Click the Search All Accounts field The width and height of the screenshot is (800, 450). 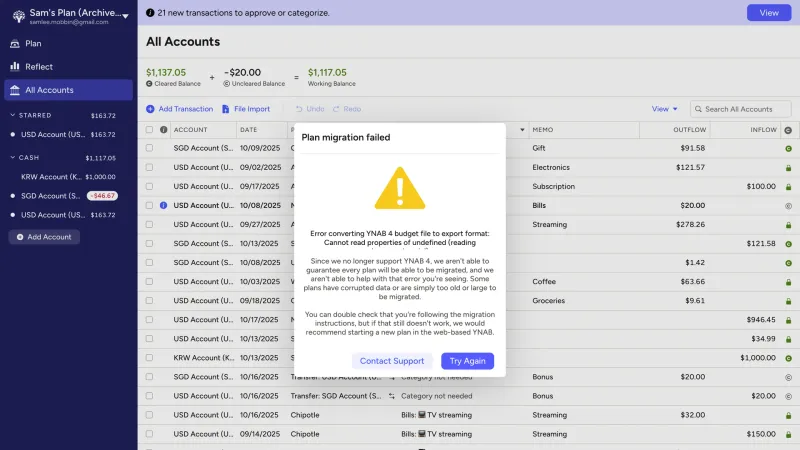740,109
